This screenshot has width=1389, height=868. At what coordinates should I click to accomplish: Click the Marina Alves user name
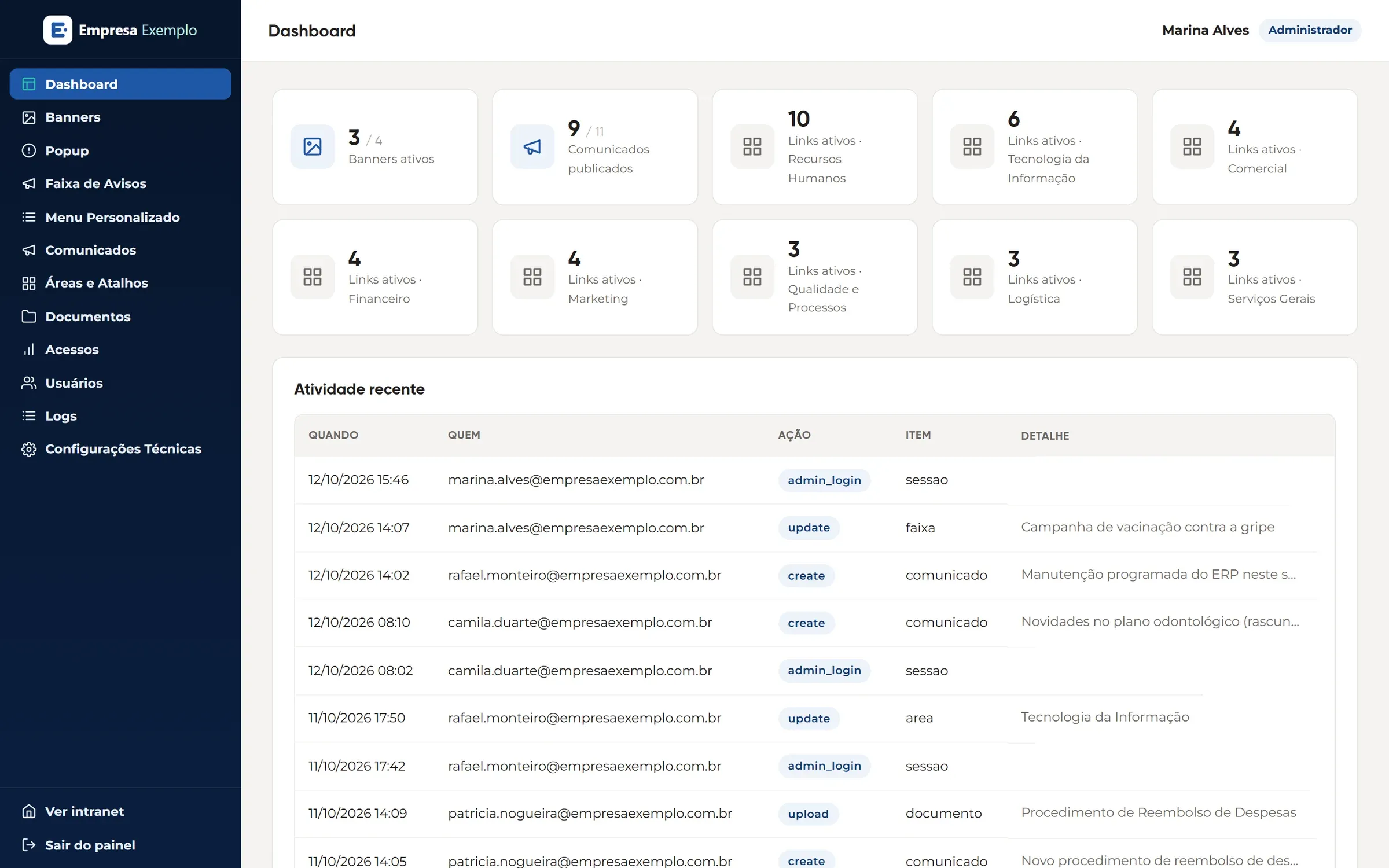click(1206, 30)
